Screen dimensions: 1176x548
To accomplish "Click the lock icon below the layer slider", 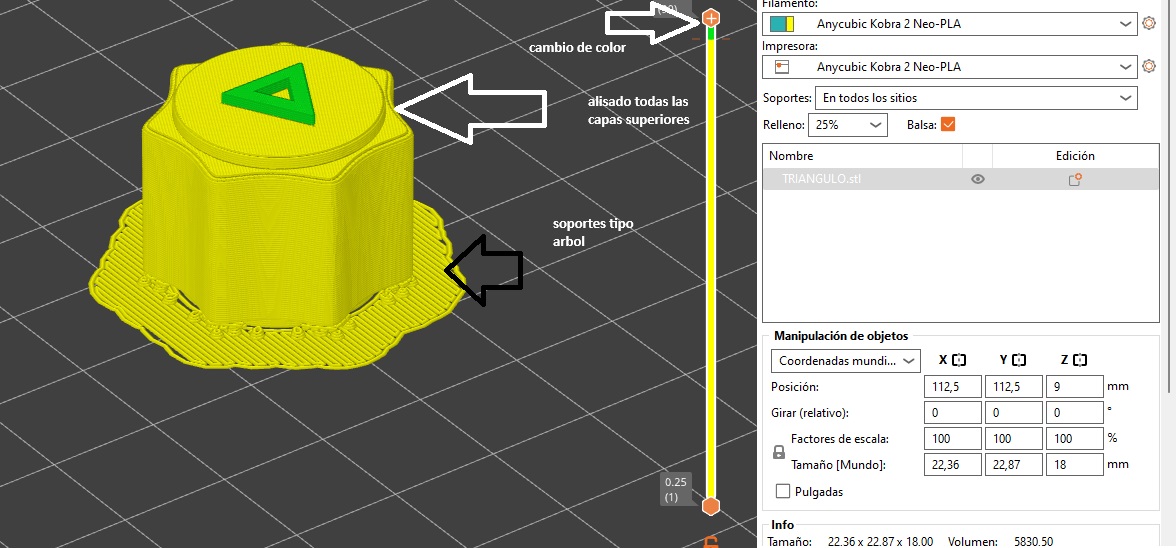I will (711, 542).
